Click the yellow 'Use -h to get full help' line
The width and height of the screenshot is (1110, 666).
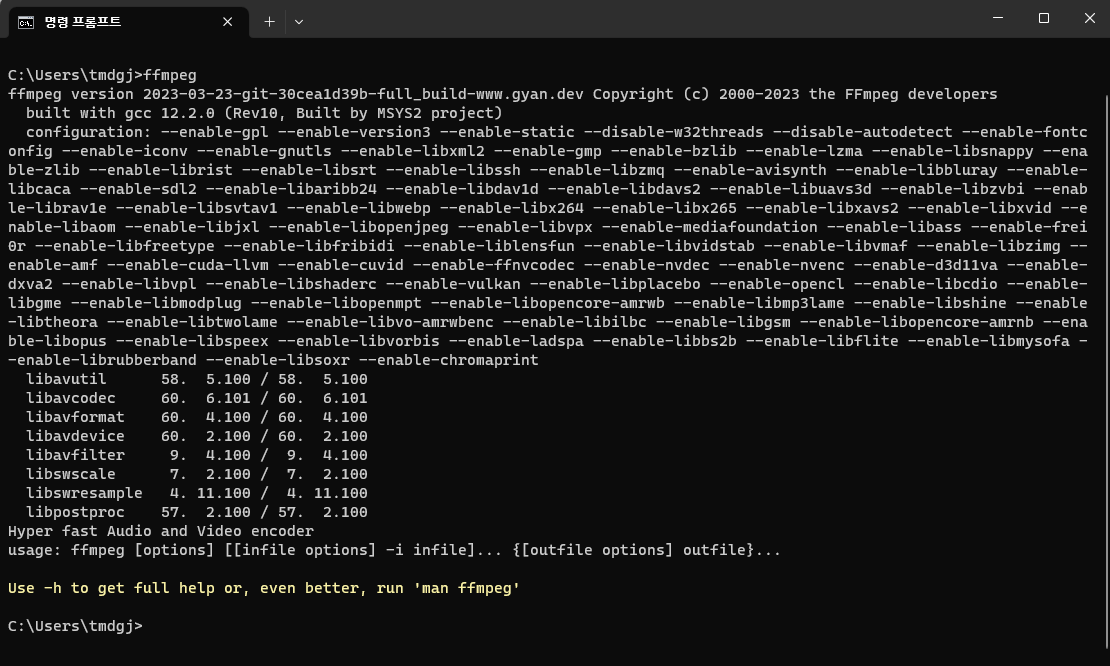[264, 589]
